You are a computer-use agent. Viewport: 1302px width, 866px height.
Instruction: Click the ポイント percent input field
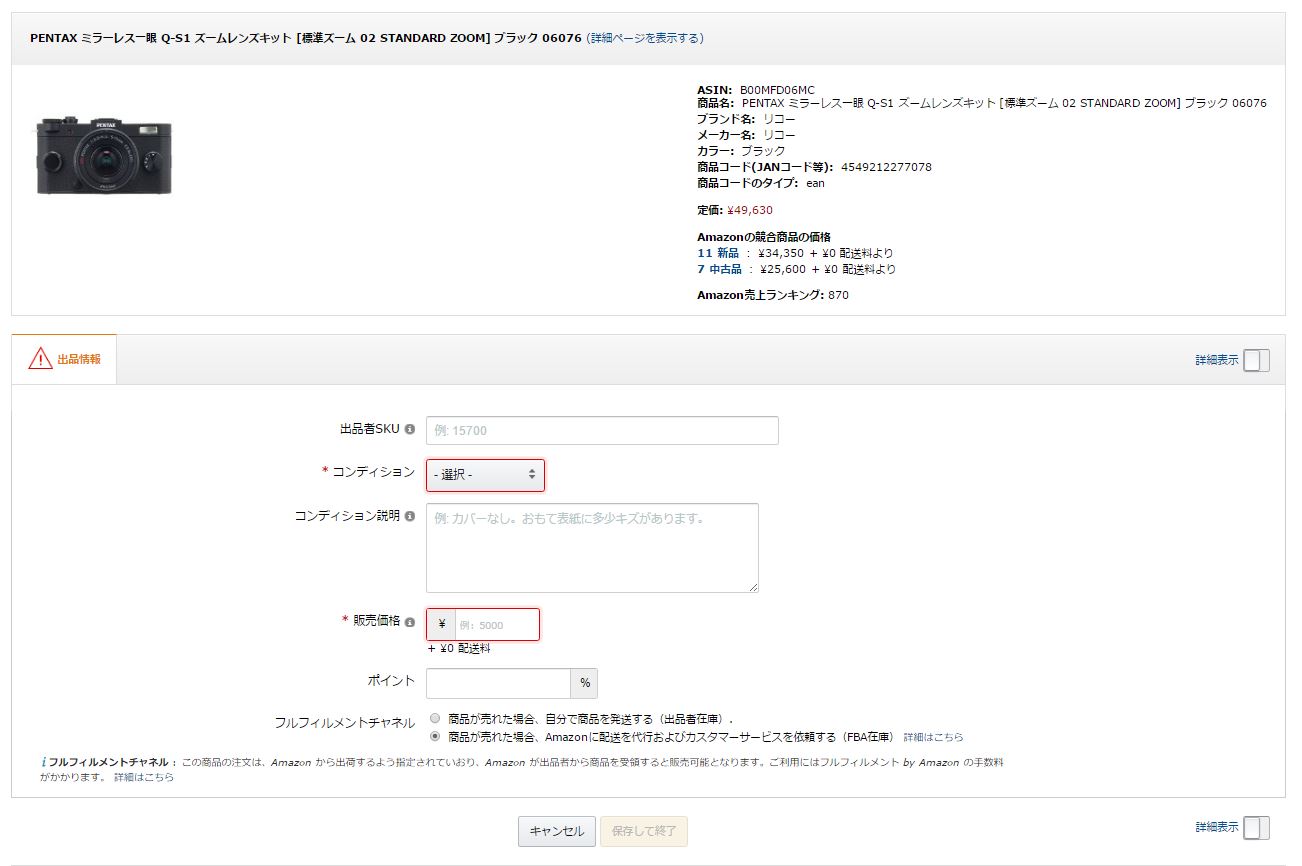(x=498, y=683)
